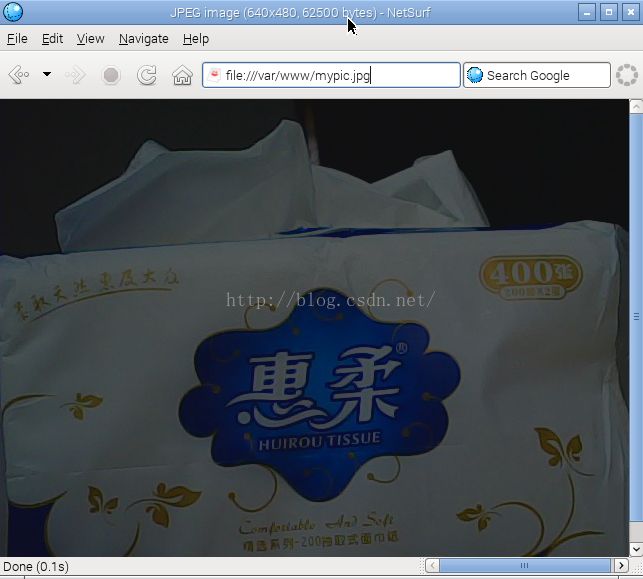
Task: Minimize the NetSurf window
Action: [587, 12]
